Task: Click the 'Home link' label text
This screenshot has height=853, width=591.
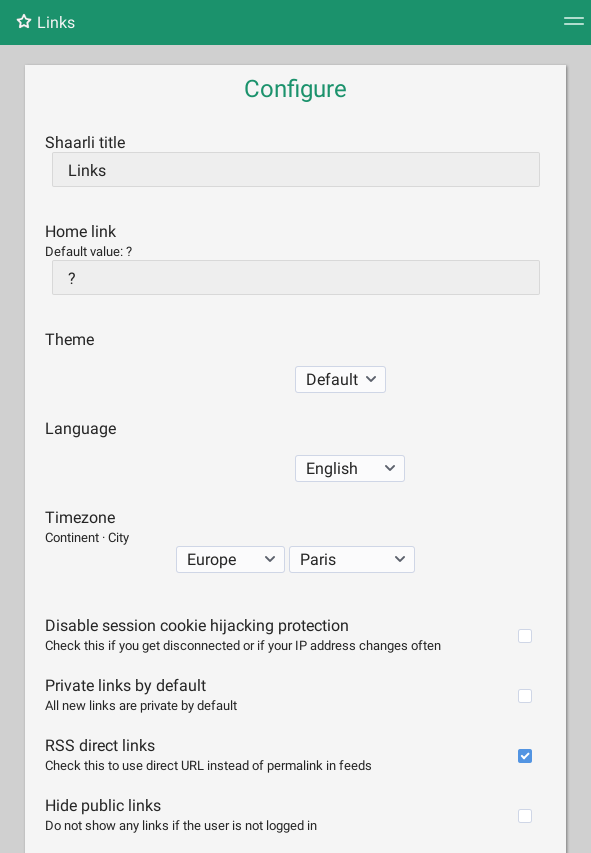Action: pos(81,231)
